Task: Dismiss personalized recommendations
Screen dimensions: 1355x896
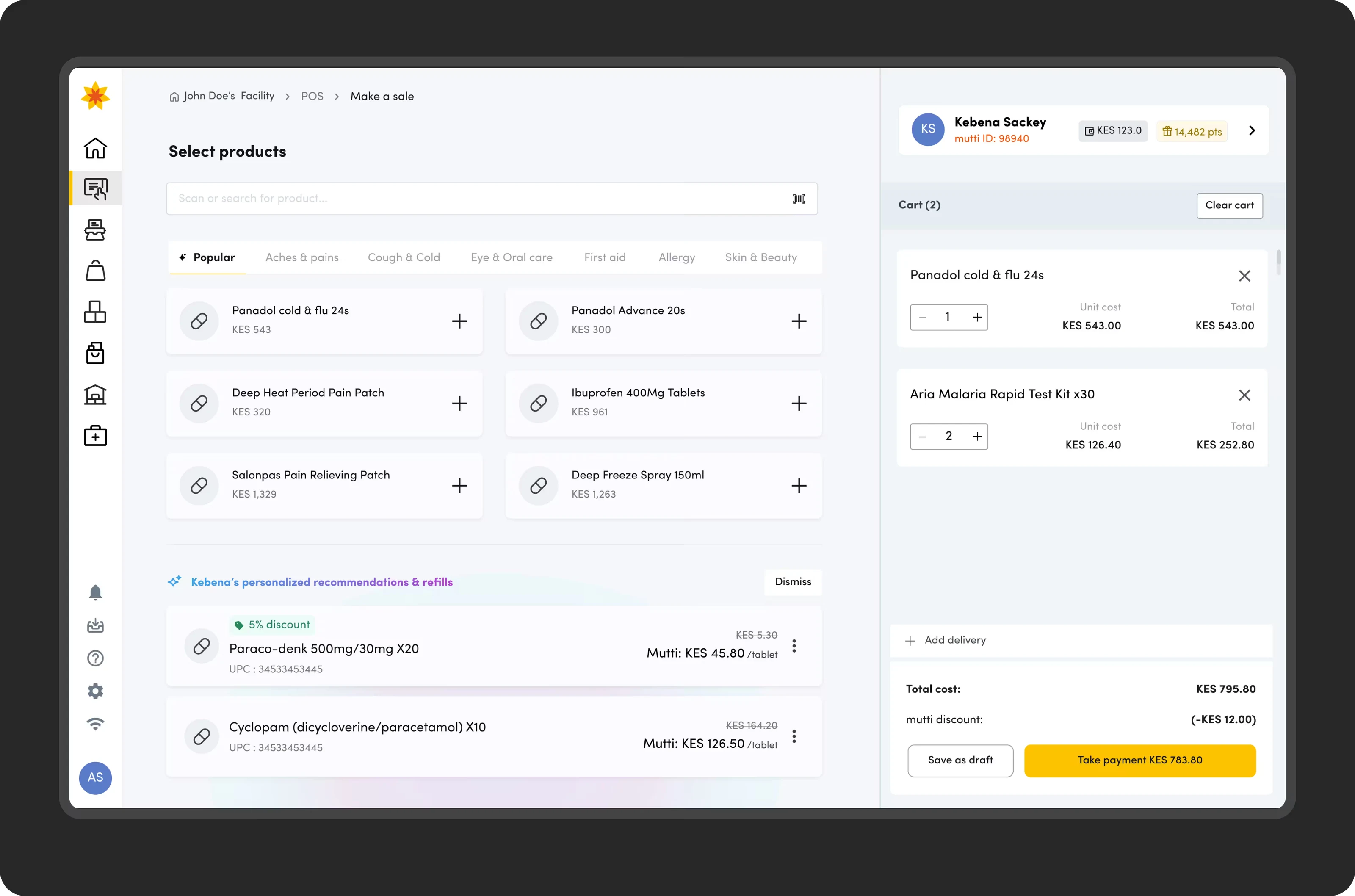Action: (792, 582)
